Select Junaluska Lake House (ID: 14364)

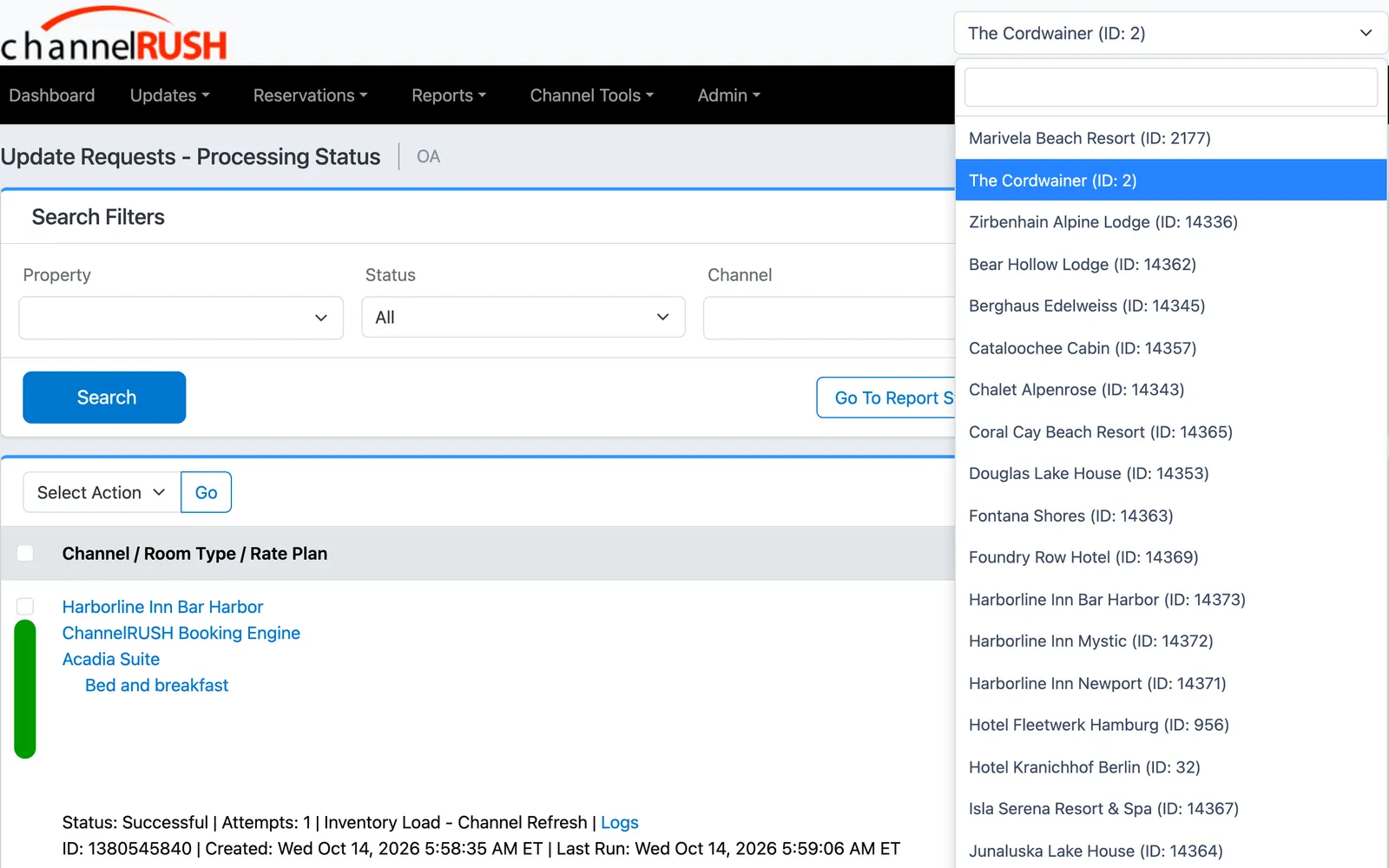[1170, 851]
